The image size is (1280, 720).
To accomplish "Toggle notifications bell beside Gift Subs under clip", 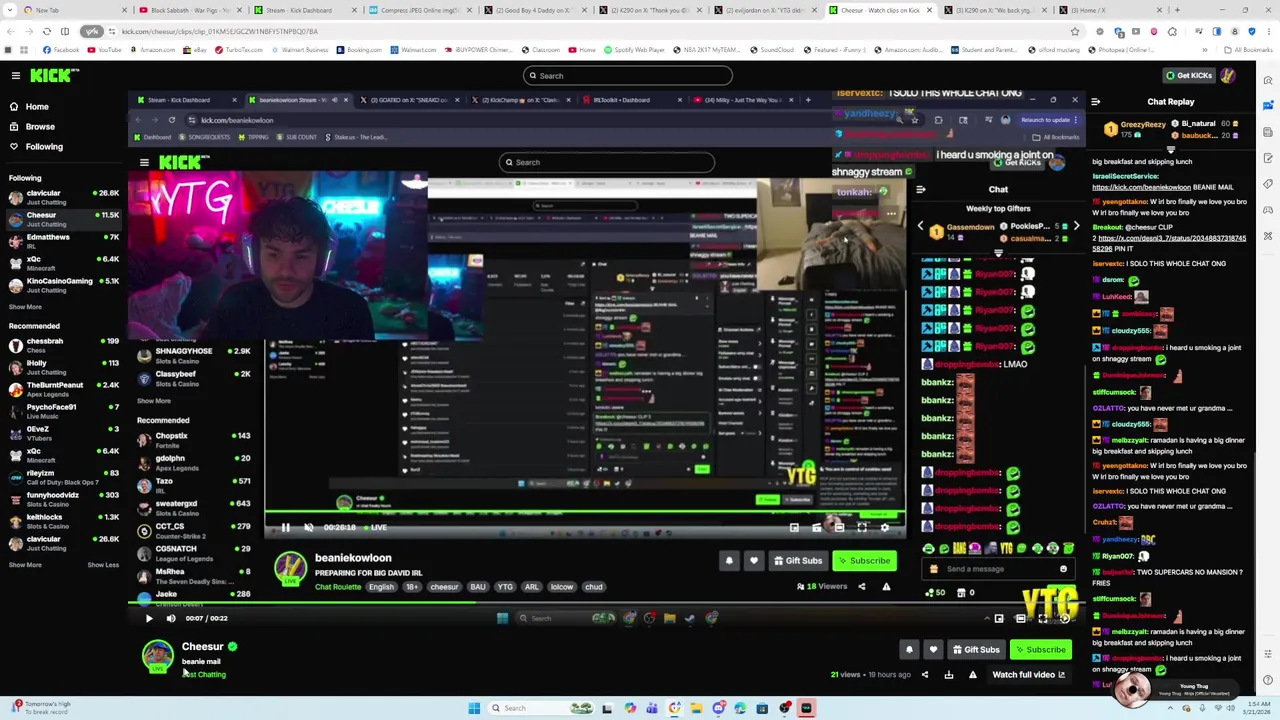I will click(909, 650).
